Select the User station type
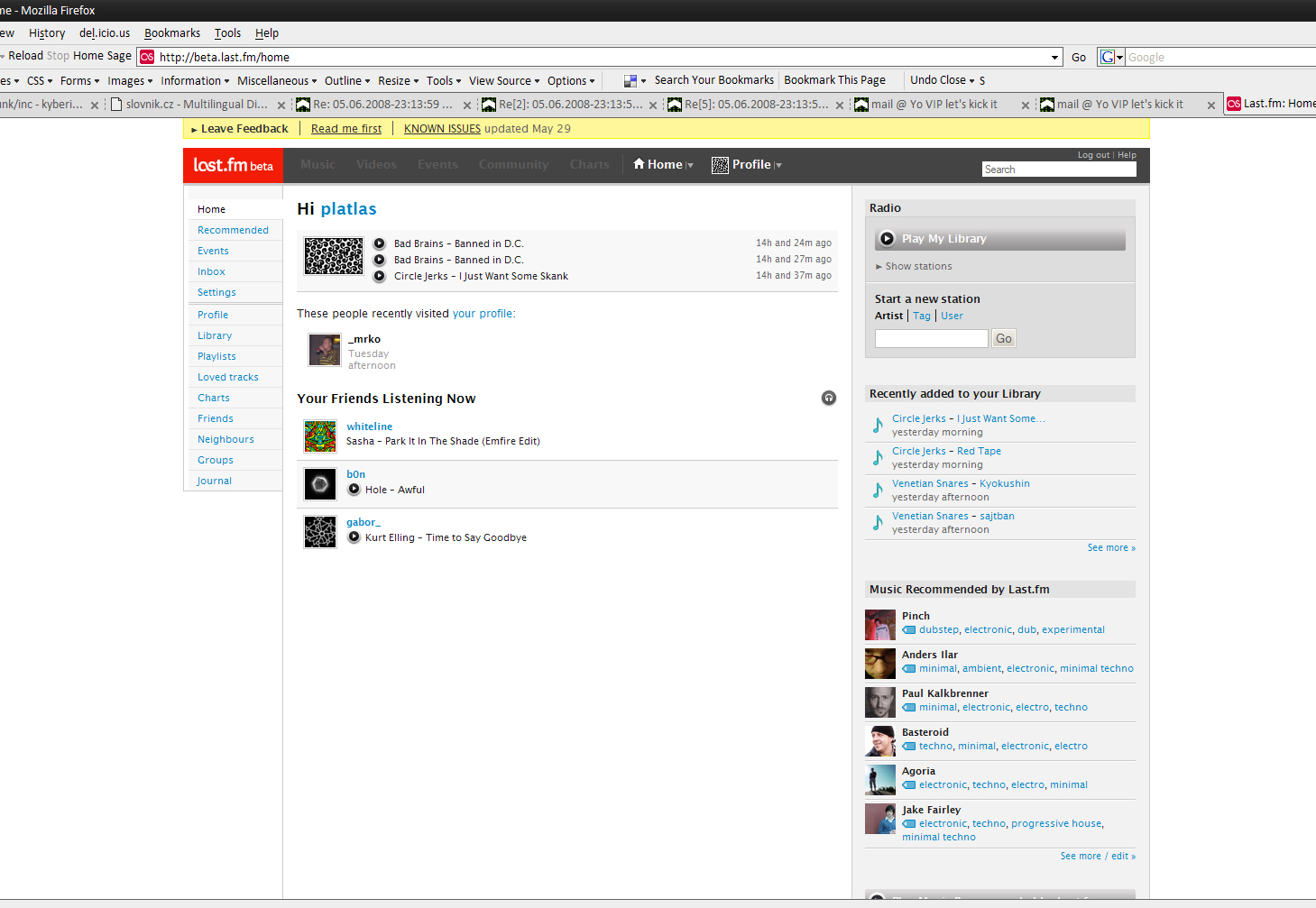The image size is (1316, 908). [x=952, y=316]
